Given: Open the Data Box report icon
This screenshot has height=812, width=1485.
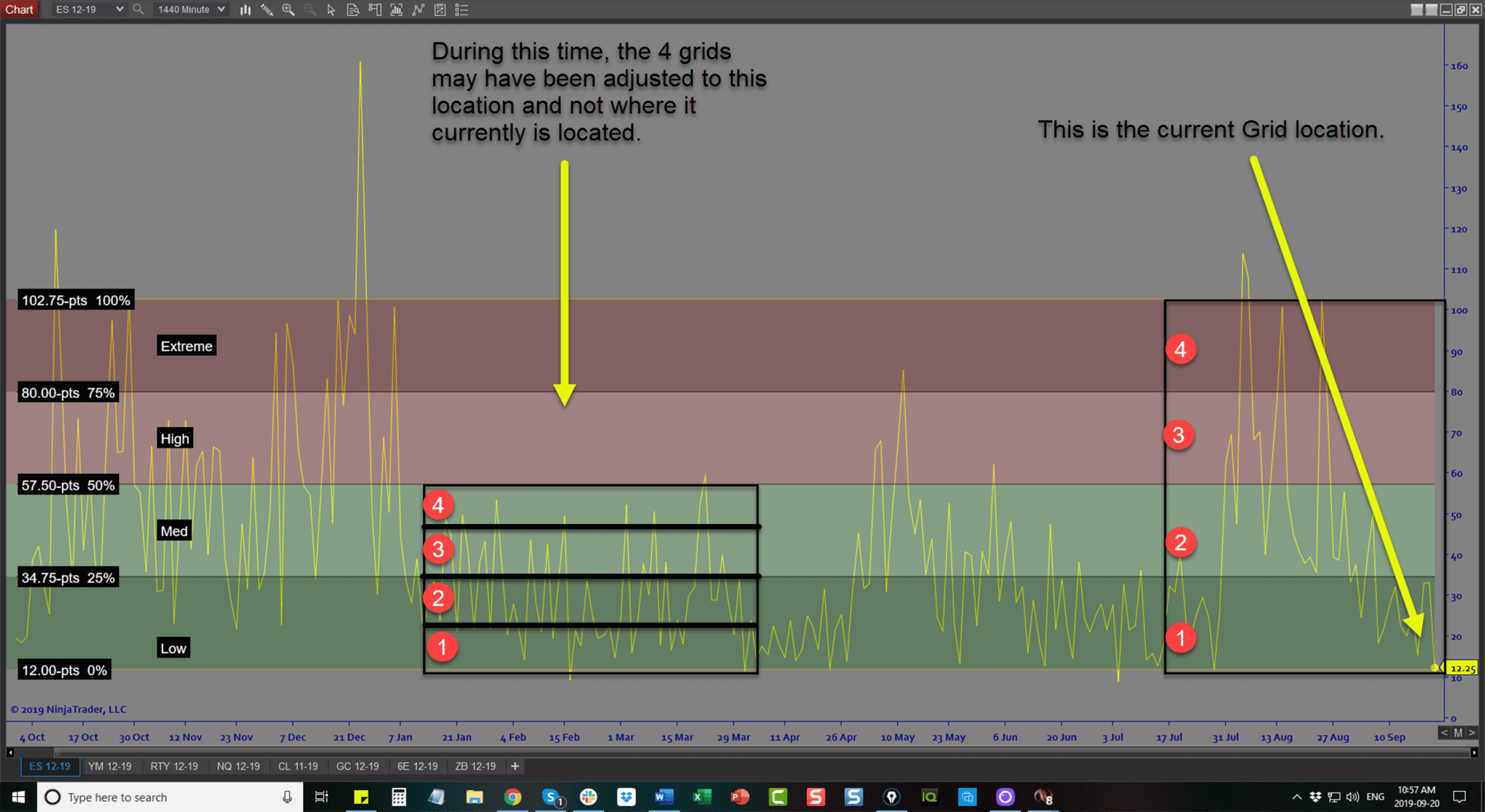Looking at the screenshot, I should (x=353, y=9).
